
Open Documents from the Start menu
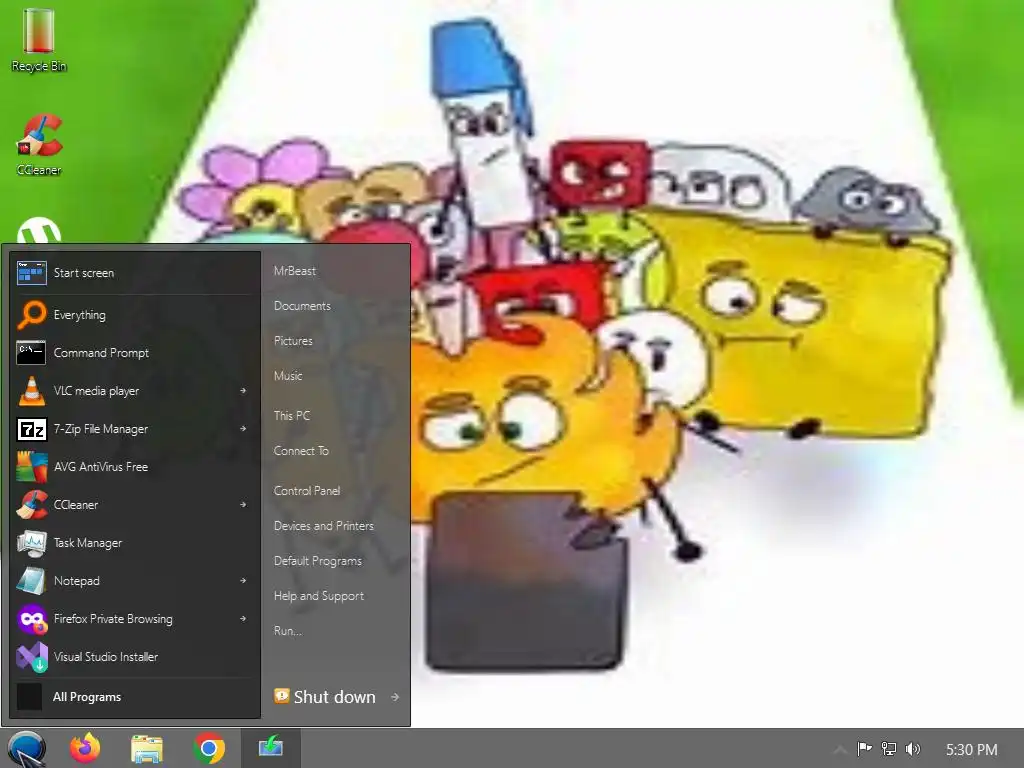302,306
